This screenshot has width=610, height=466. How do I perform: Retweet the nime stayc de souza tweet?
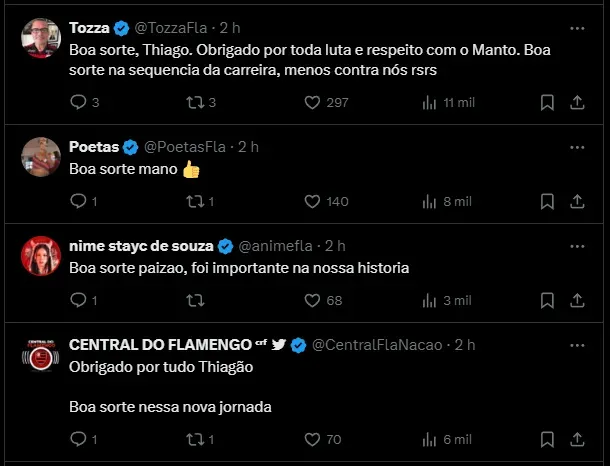tap(195, 300)
